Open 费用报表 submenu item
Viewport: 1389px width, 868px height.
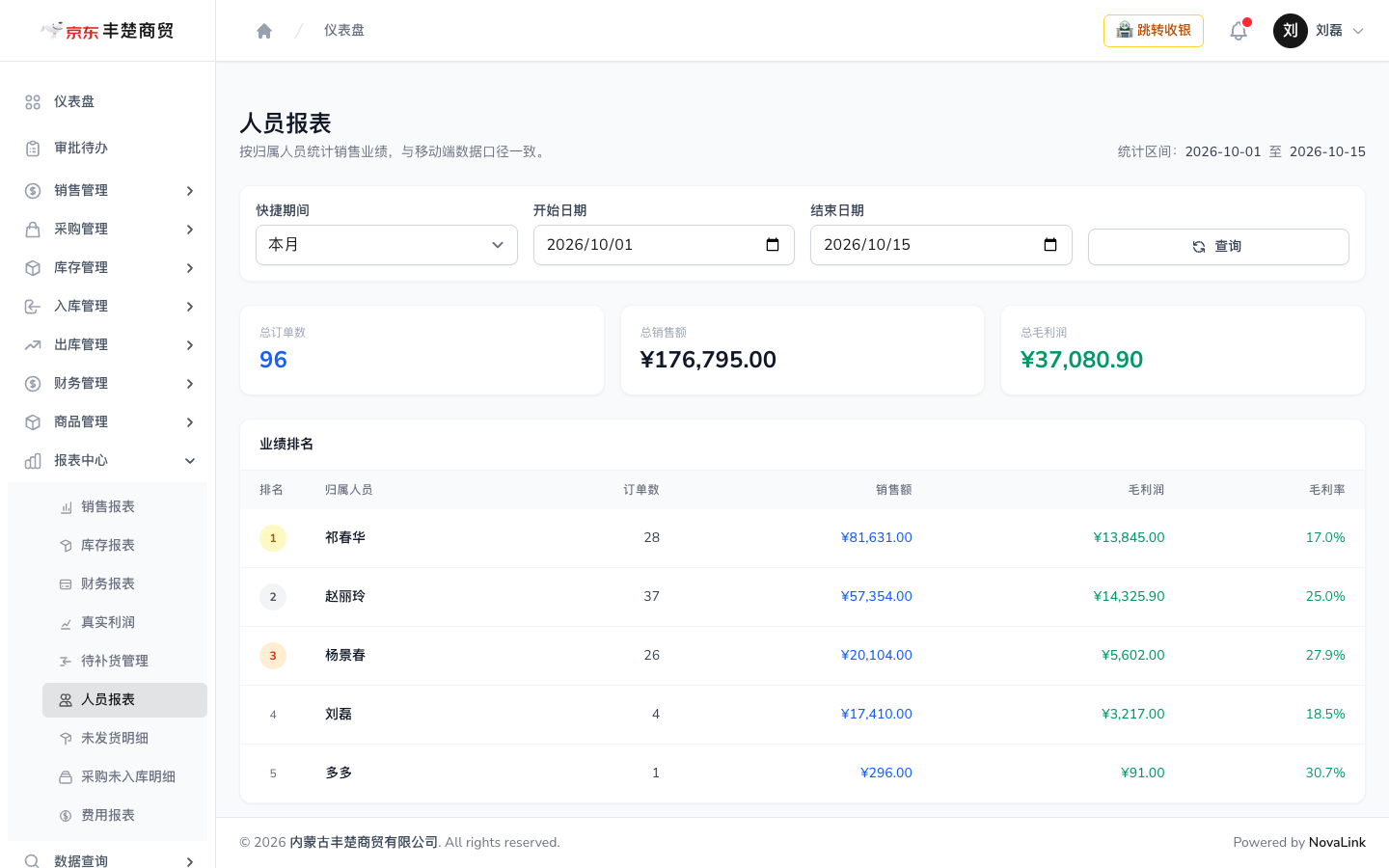124,816
